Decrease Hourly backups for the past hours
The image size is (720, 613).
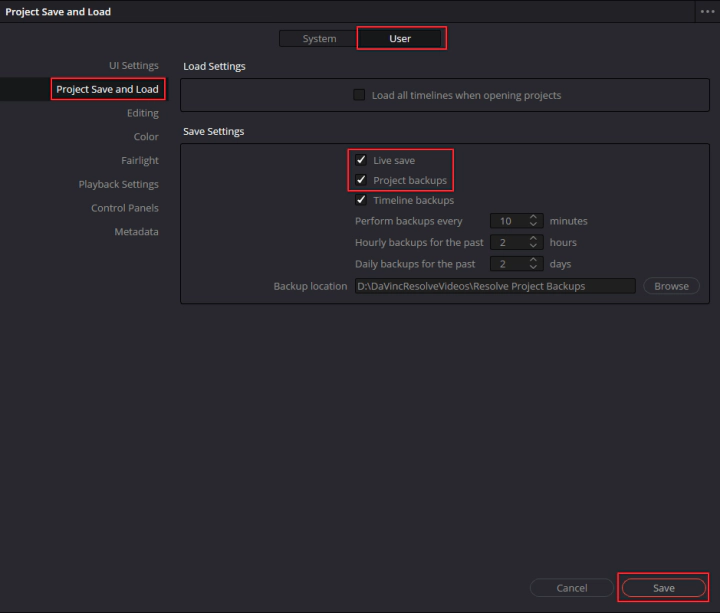click(533, 246)
